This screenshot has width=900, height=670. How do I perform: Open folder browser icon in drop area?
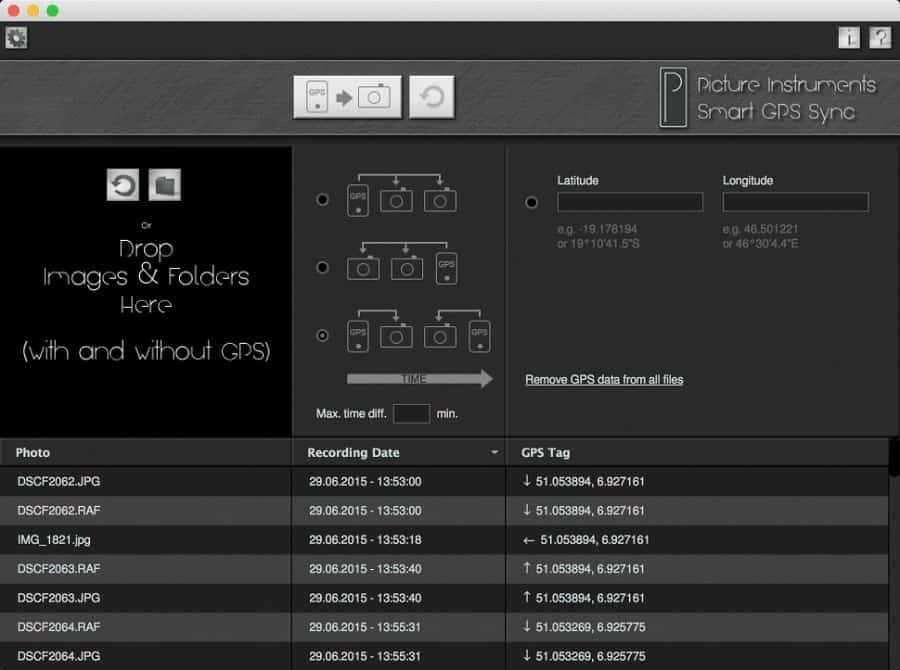(x=165, y=185)
